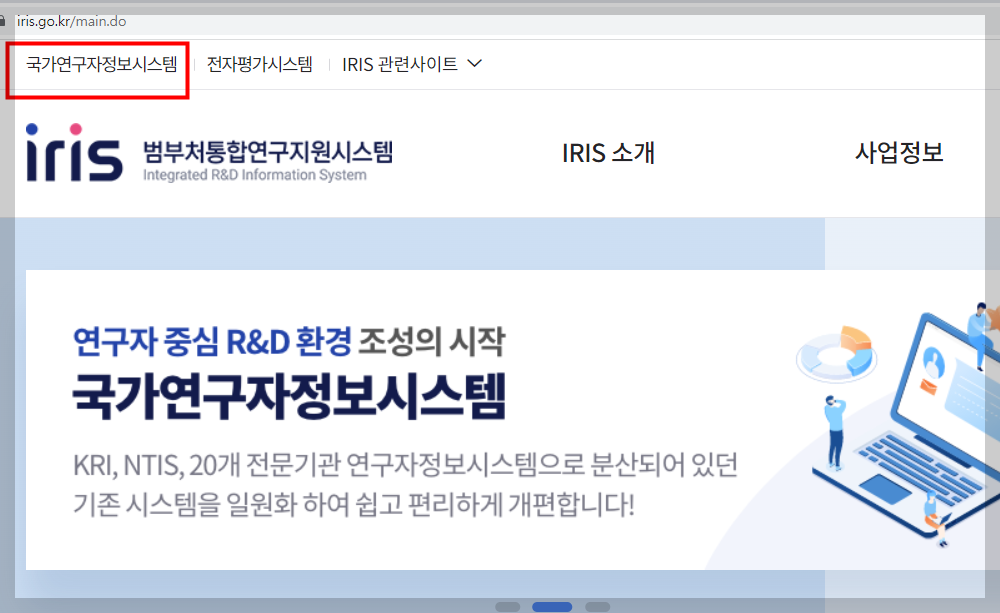This screenshot has width=1000, height=613.
Task: Click the iris logo
Action: [x=74, y=152]
